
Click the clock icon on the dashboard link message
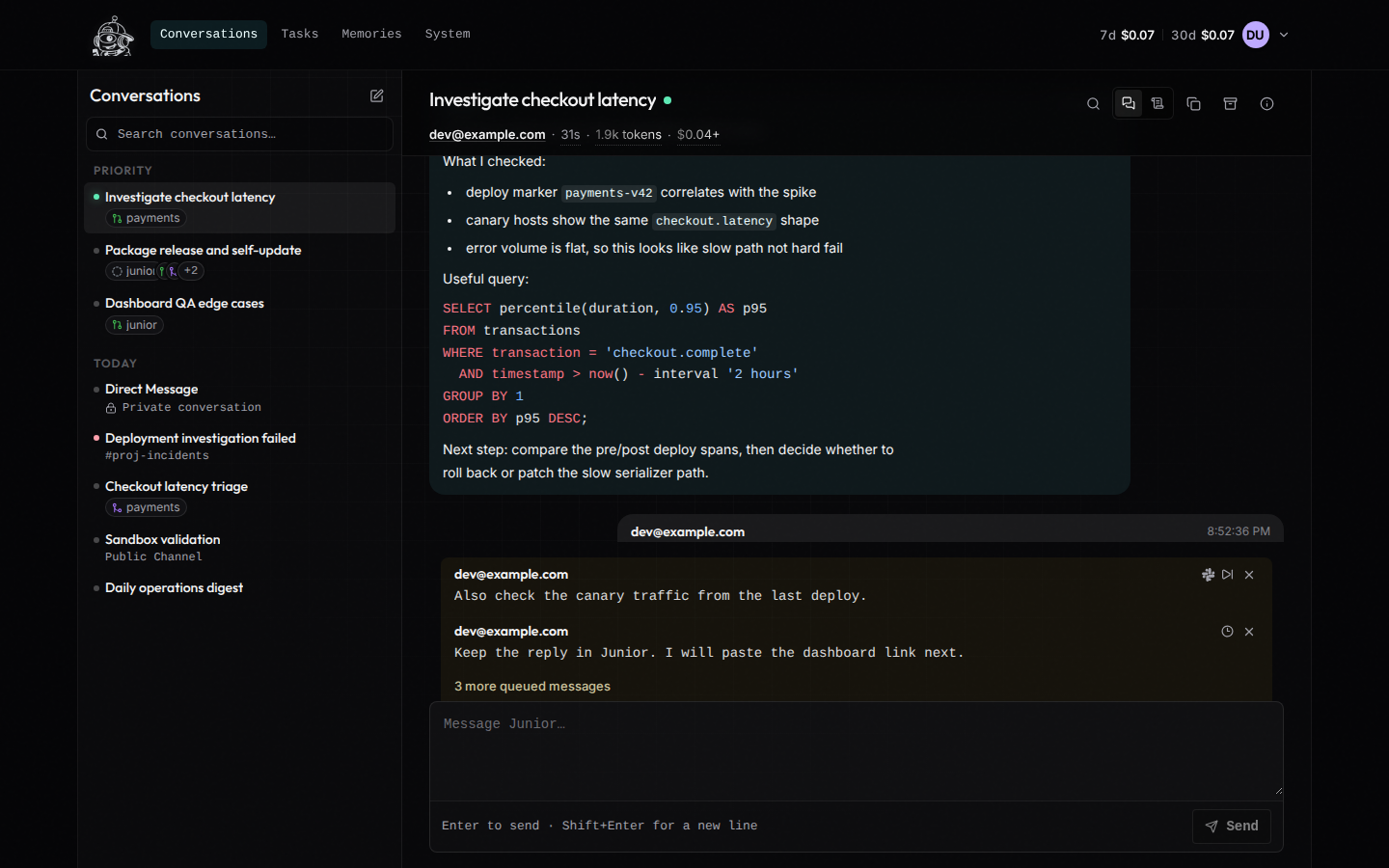coord(1227,632)
